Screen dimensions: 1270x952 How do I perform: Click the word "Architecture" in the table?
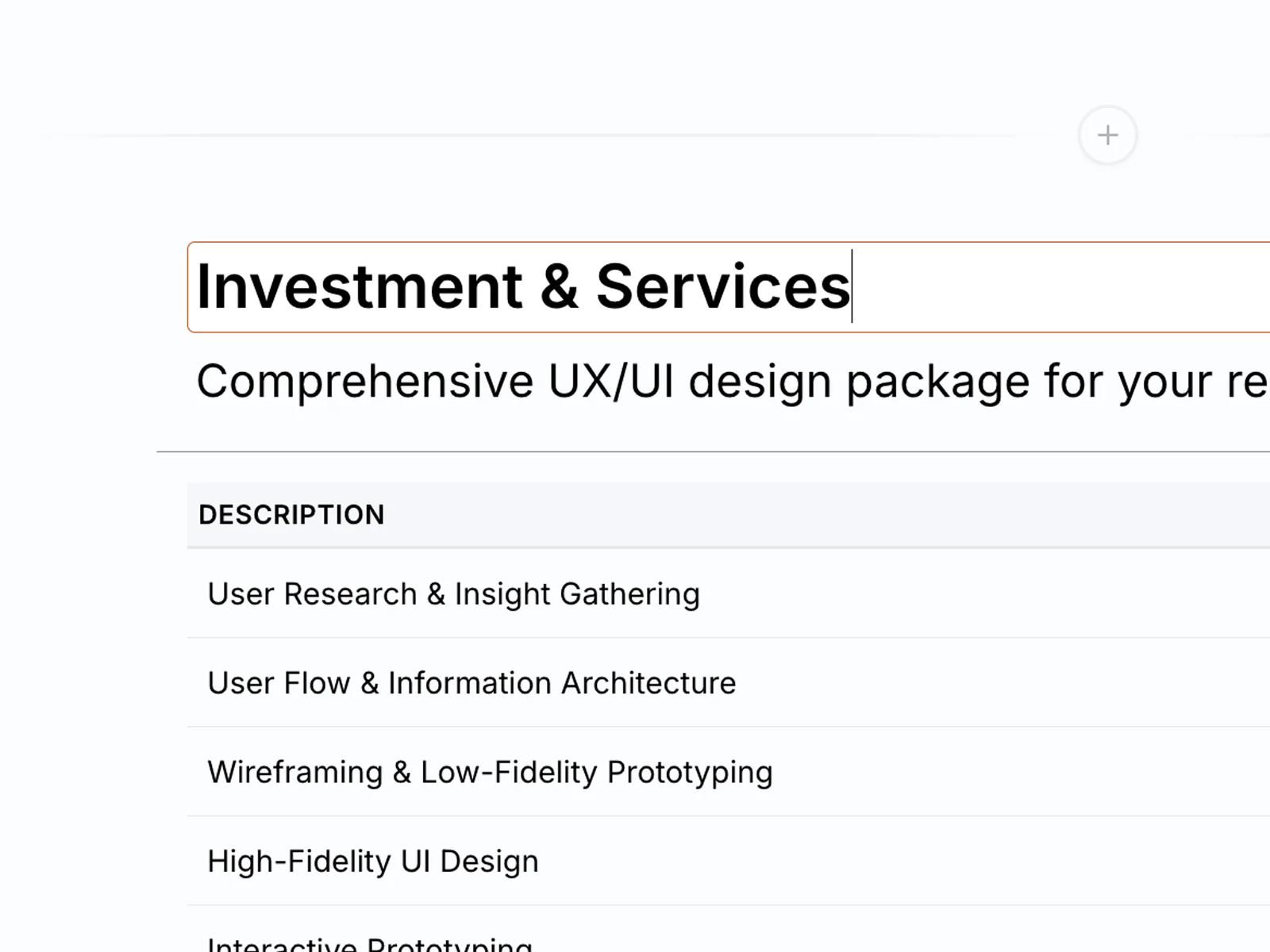click(x=649, y=683)
